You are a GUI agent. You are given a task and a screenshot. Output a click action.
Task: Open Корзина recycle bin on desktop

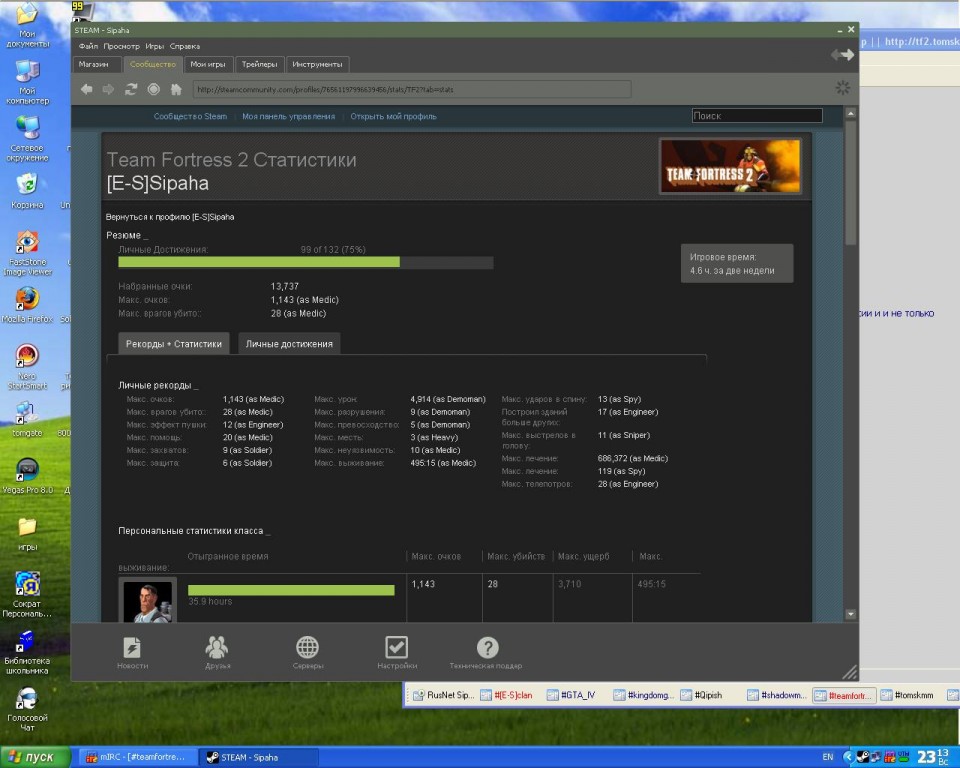pyautogui.click(x=27, y=192)
